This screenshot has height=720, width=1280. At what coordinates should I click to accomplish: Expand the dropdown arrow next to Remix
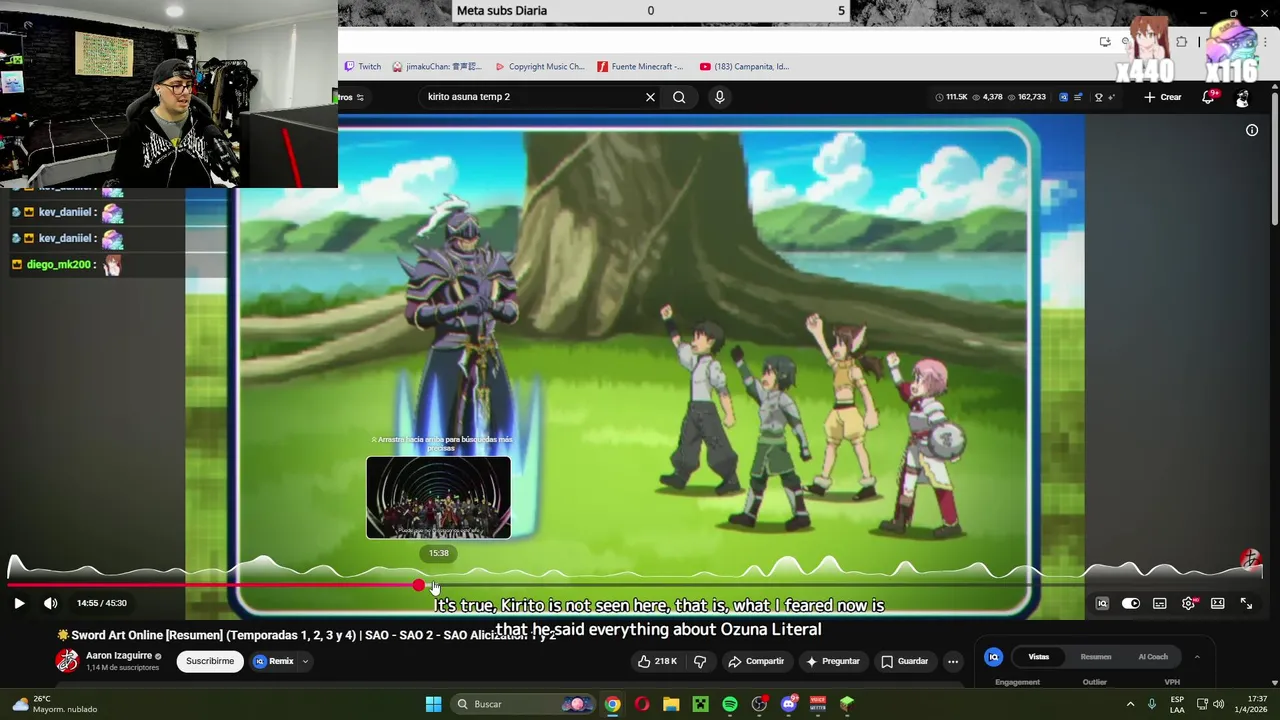305,661
